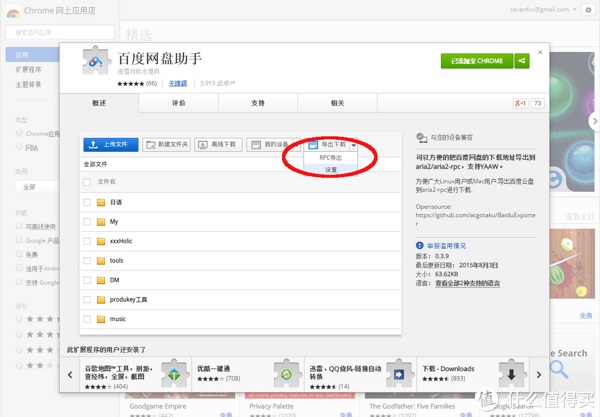Click the store search input field

pyautogui.click(x=60, y=33)
